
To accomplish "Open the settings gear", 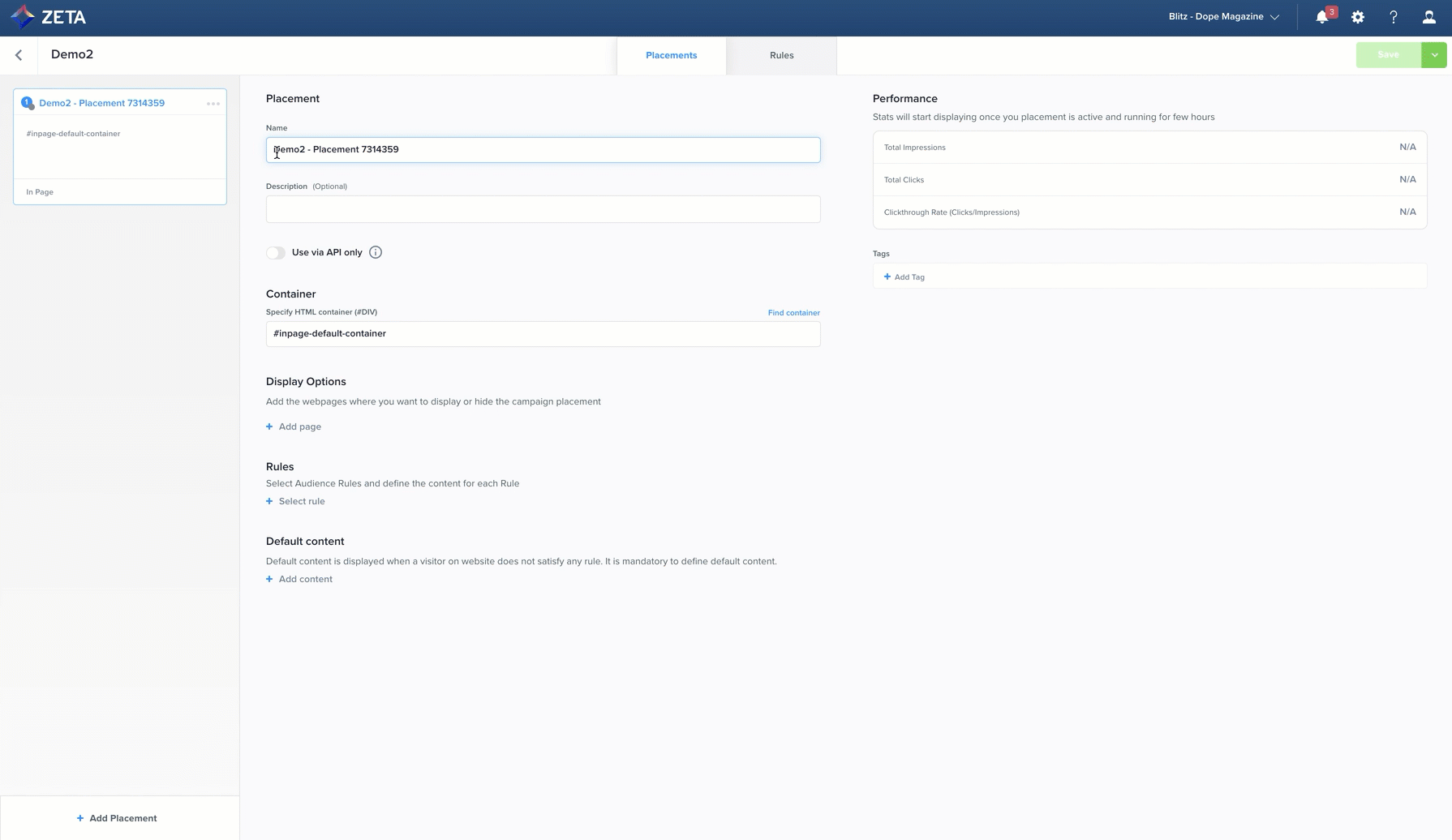I will pyautogui.click(x=1357, y=17).
